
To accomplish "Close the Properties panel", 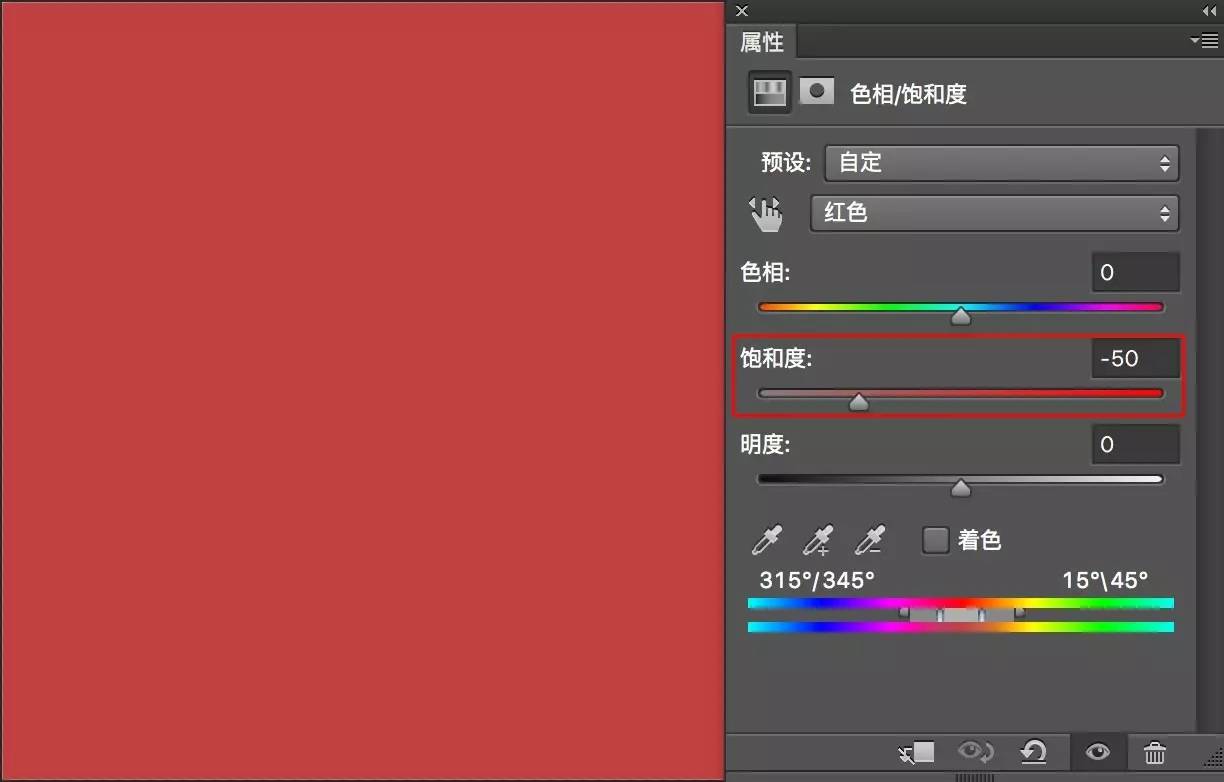I will coord(741,10).
